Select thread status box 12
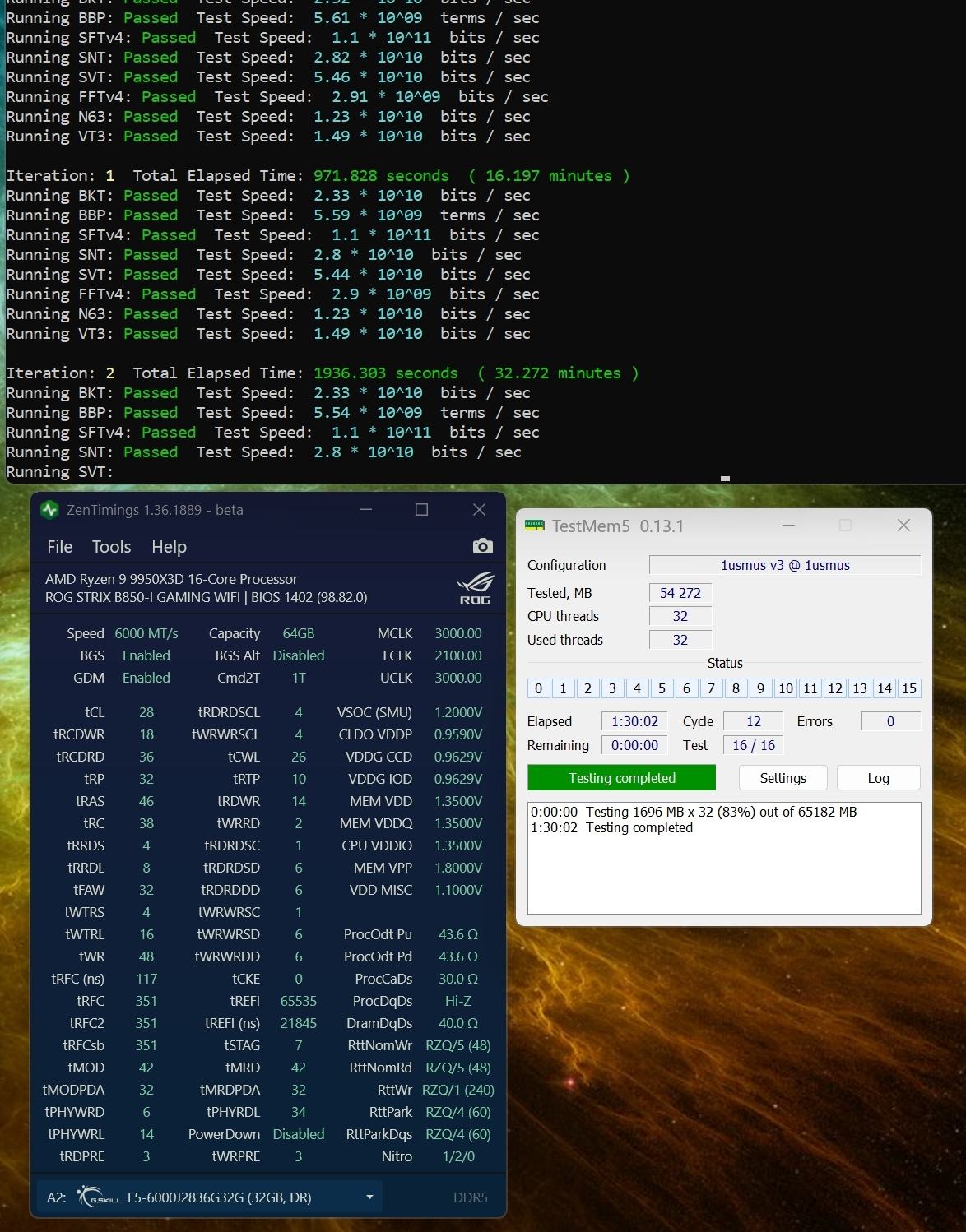Viewport: 966px width, 1232px height. (x=835, y=688)
